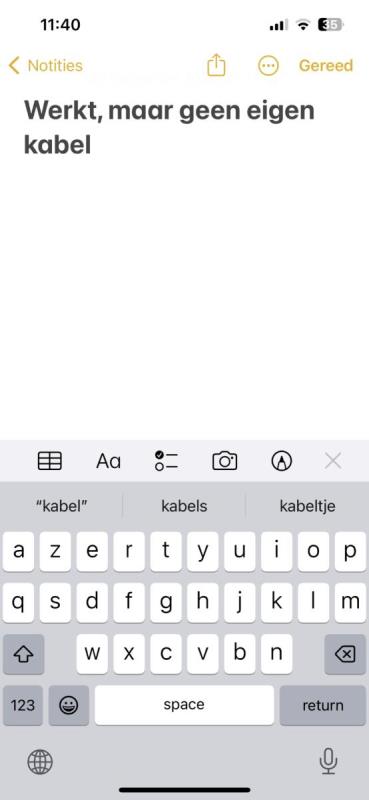The height and width of the screenshot is (800, 369).
Task: Choose the suggestion "kabeltje"
Action: (307, 506)
